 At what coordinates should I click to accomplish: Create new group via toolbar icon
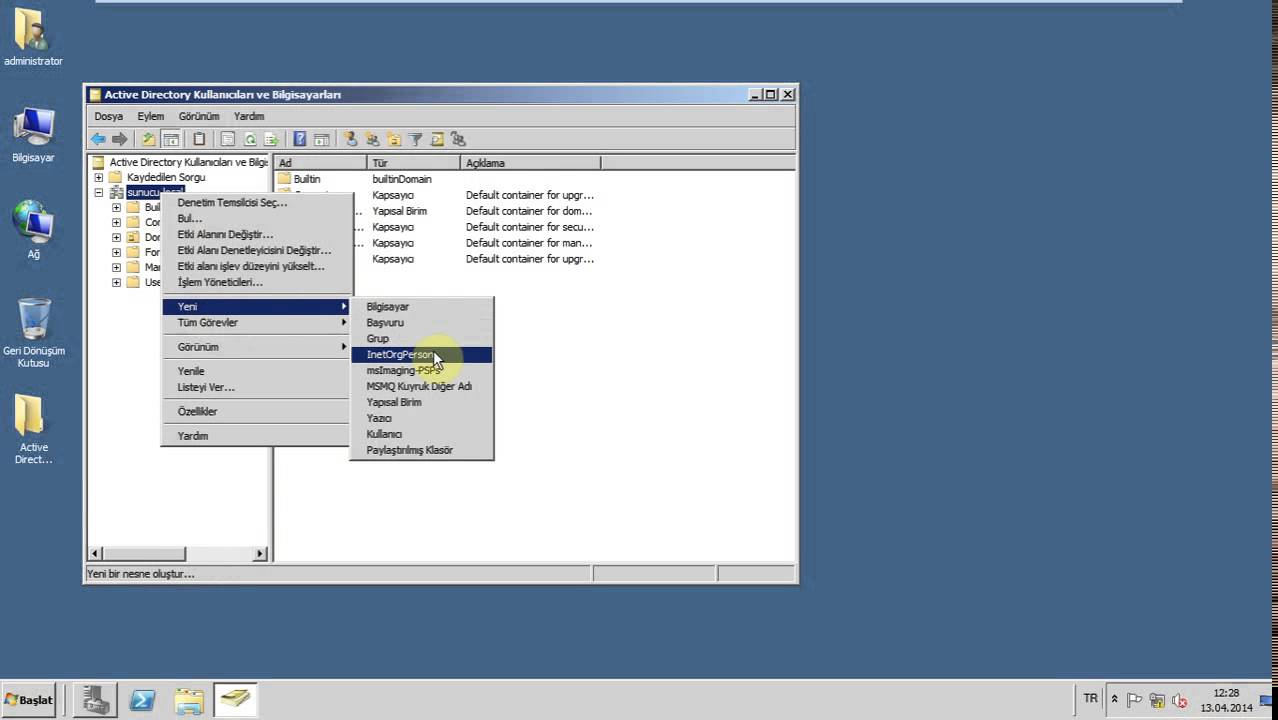pos(372,139)
